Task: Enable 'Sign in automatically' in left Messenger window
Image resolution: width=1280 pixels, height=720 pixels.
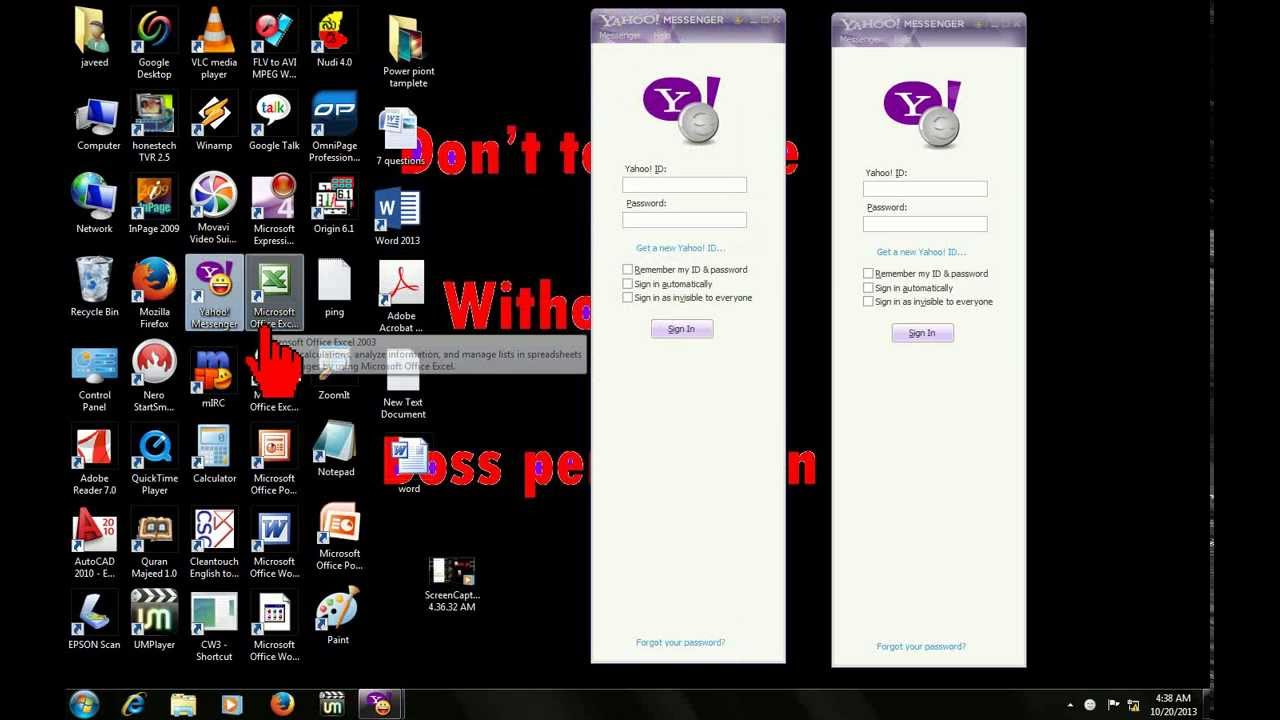Action: [x=628, y=284]
